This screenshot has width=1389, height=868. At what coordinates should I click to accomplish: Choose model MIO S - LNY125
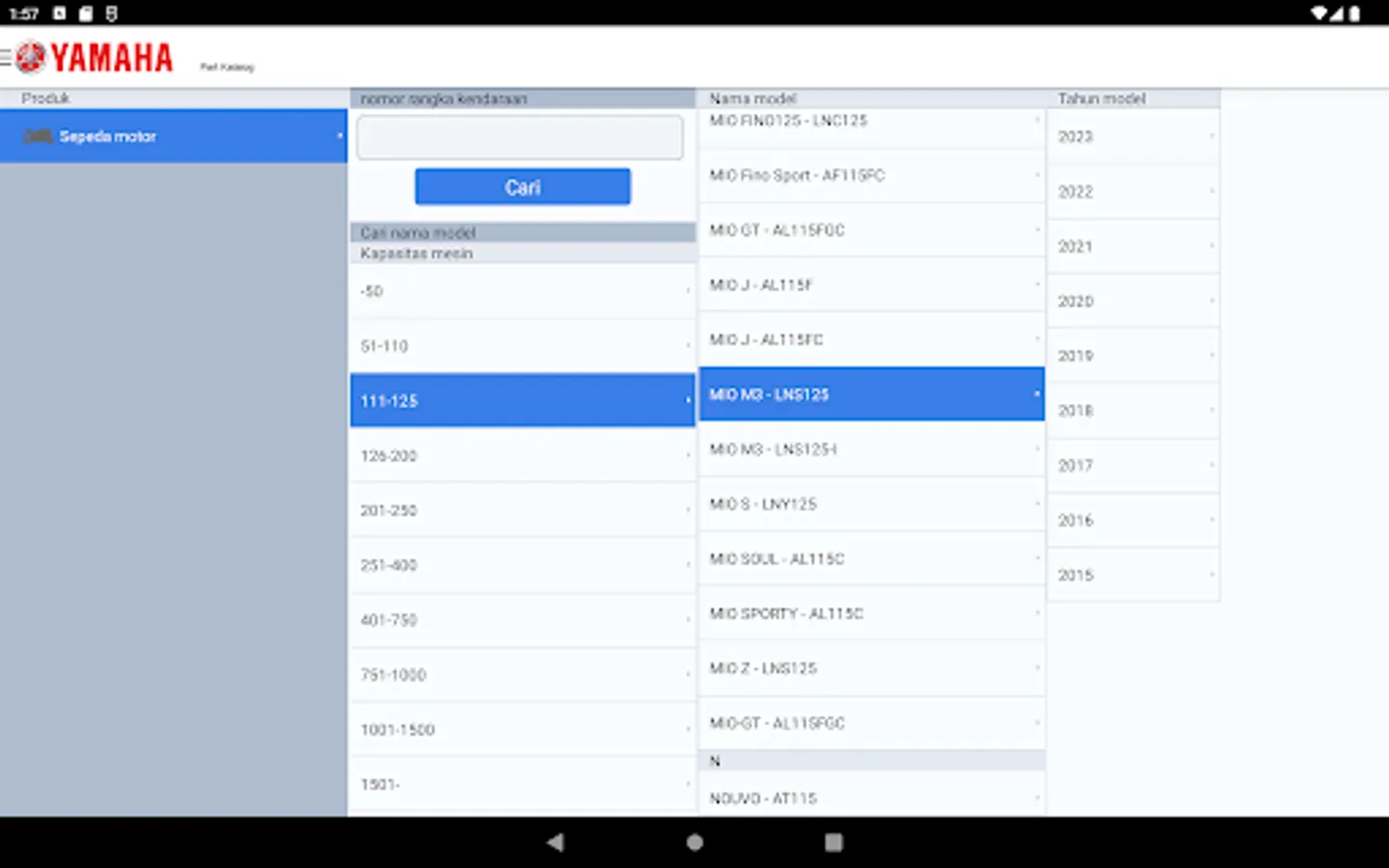pos(871,504)
